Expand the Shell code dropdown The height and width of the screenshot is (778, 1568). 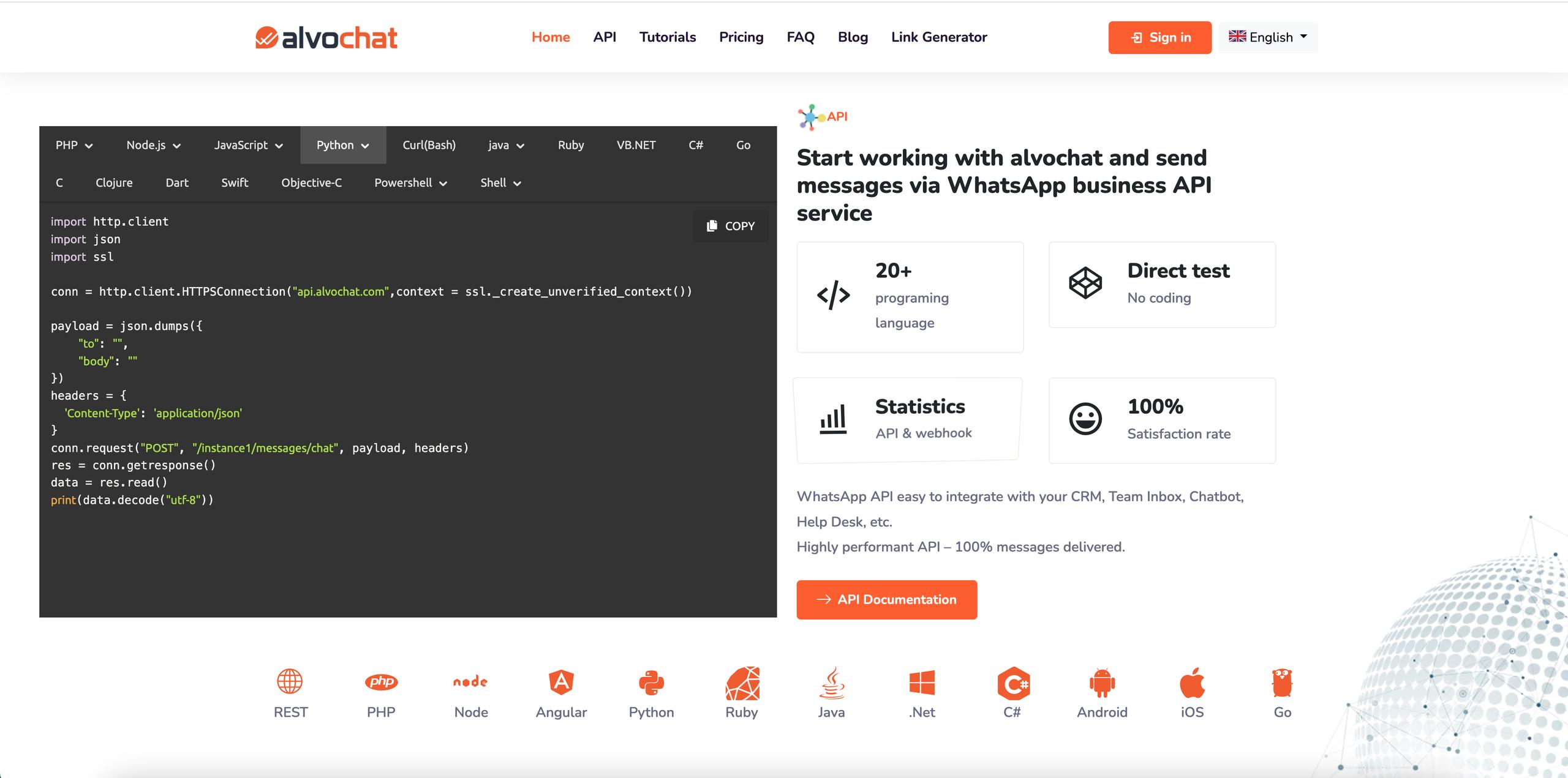pyautogui.click(x=500, y=183)
